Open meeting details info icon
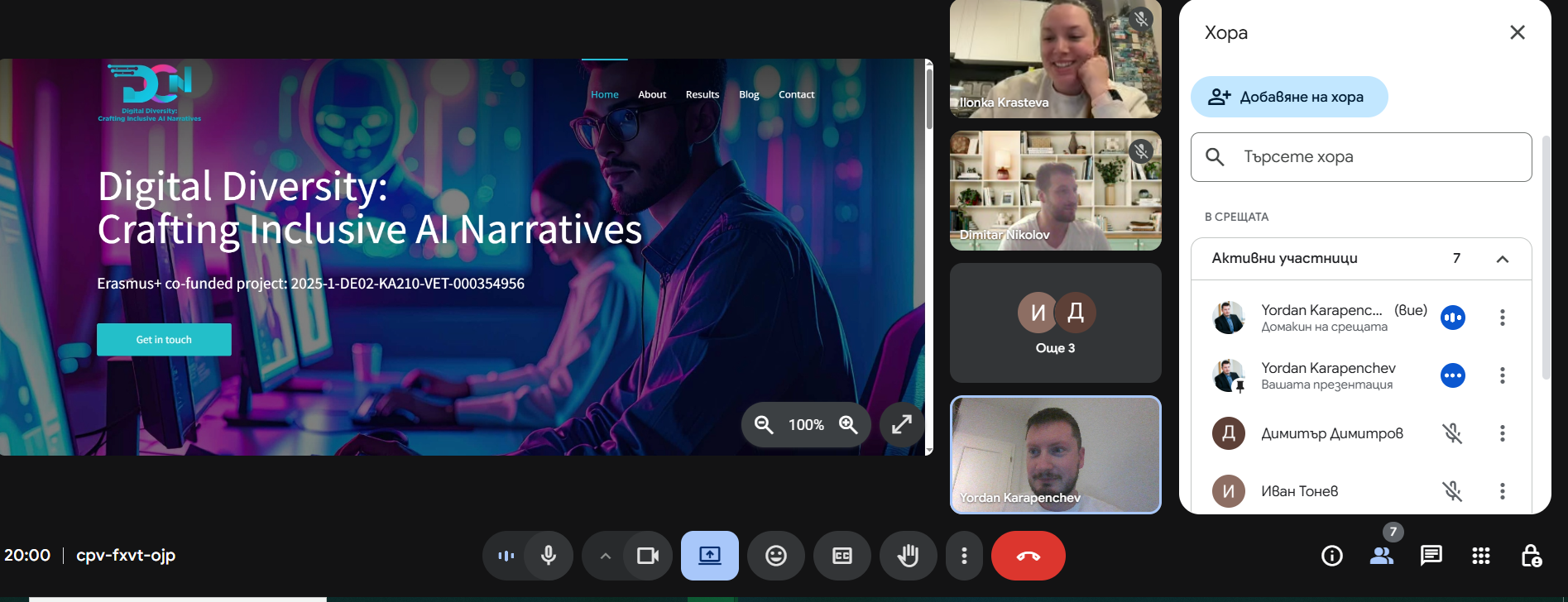Screen dimensions: 1568x602 (x=1331, y=556)
